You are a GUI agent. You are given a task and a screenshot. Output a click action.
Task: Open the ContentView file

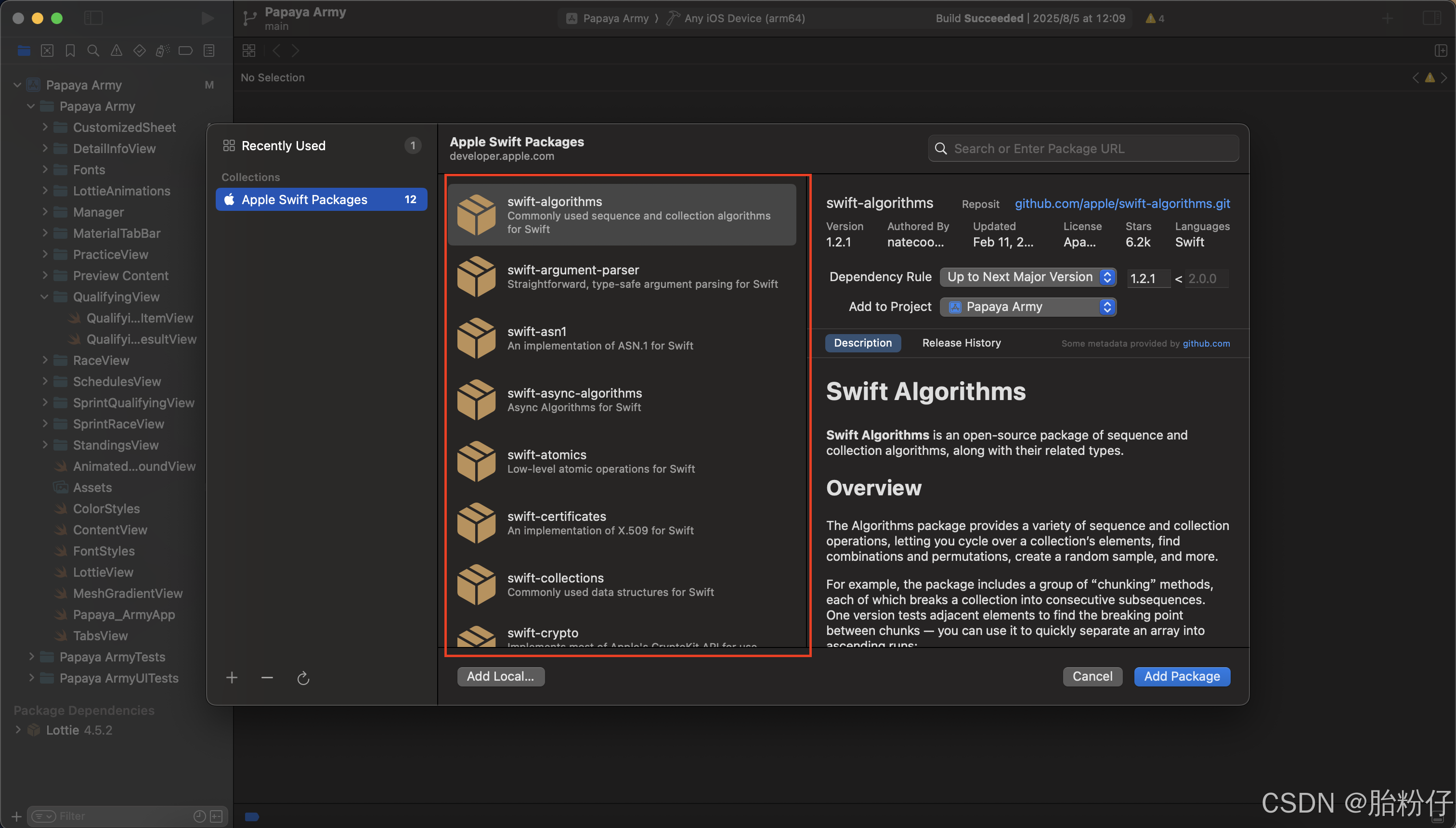coord(110,530)
